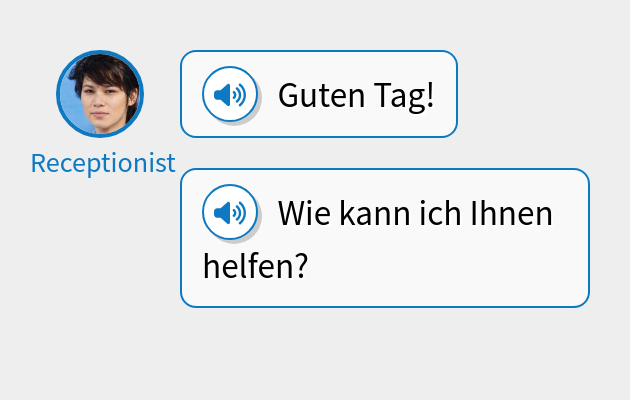Click the exclamation mark after "Tag"
The height and width of the screenshot is (400, 630).
tap(430, 96)
